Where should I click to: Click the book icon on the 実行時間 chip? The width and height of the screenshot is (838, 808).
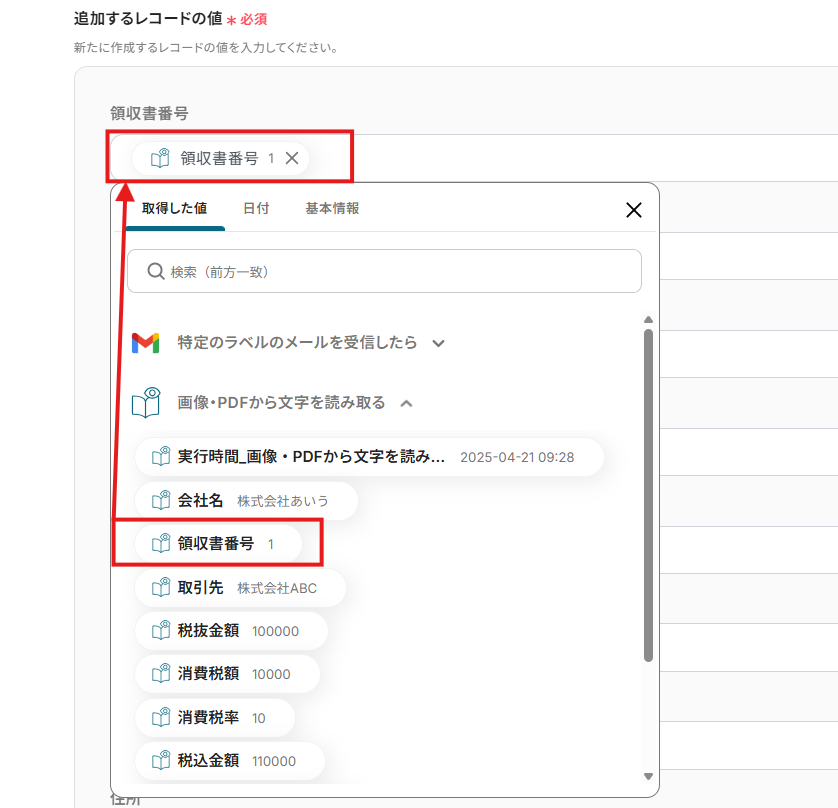point(161,456)
